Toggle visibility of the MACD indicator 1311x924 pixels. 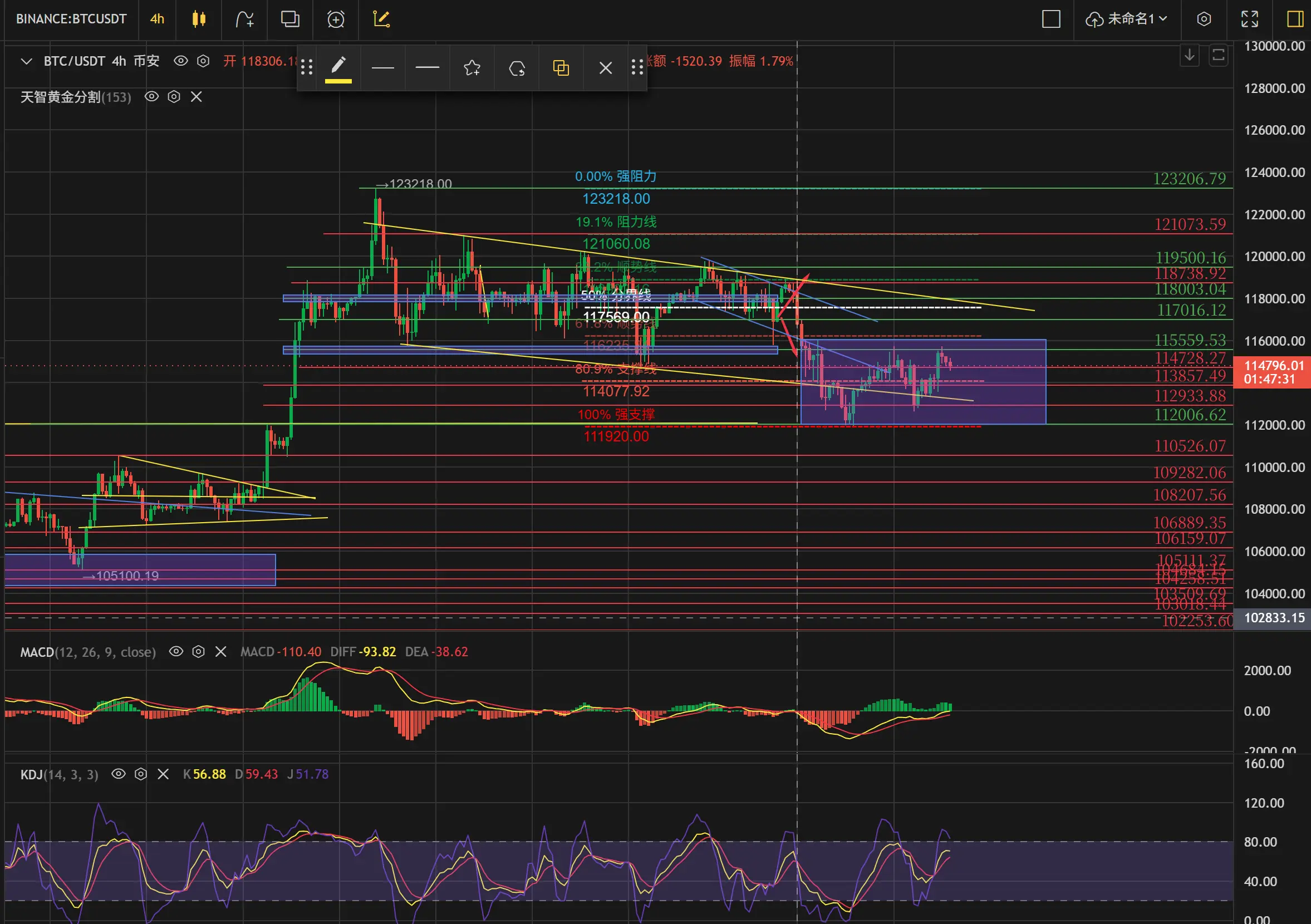pyautogui.click(x=176, y=651)
